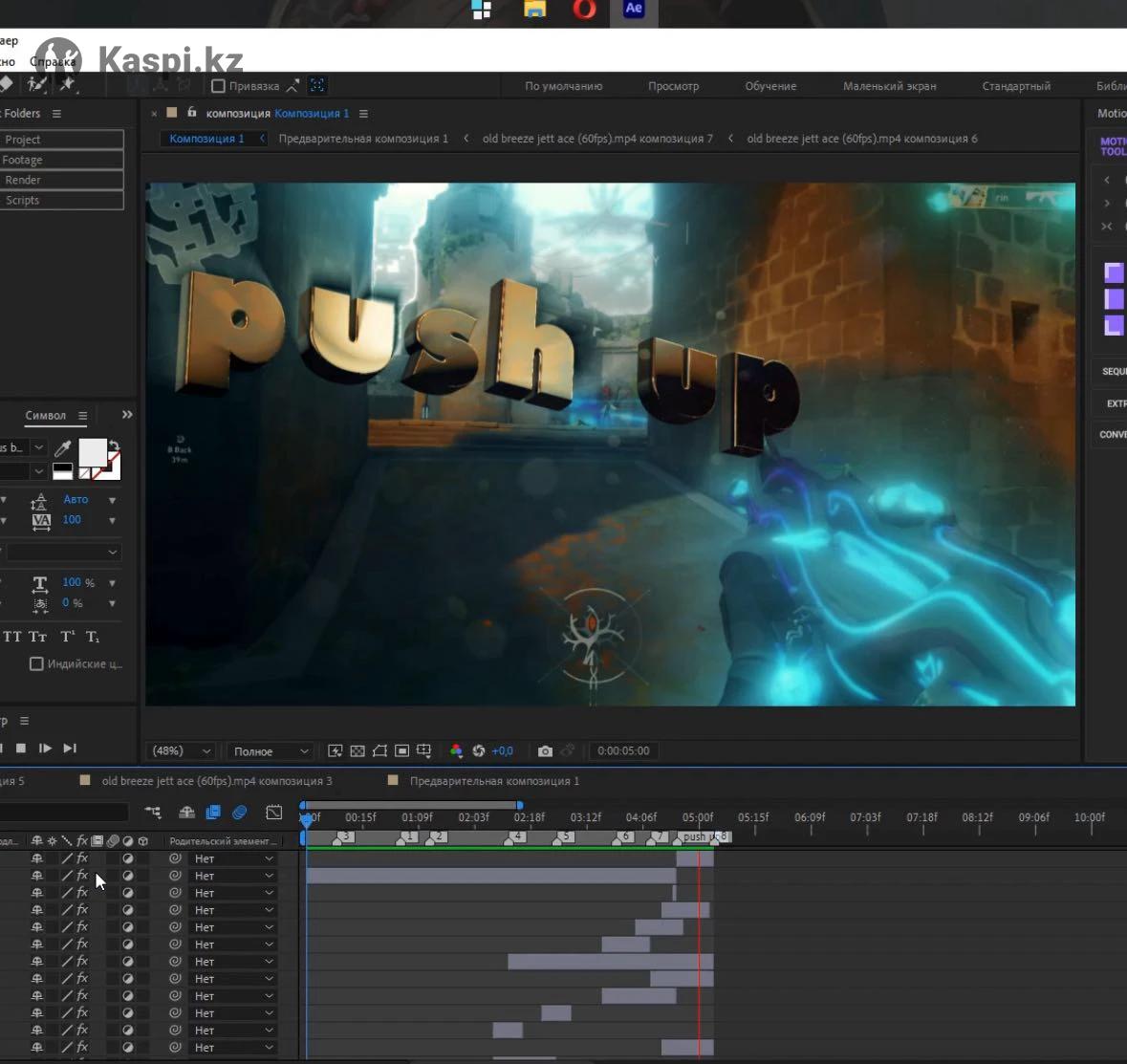Toggle Subscript text style

point(93,637)
